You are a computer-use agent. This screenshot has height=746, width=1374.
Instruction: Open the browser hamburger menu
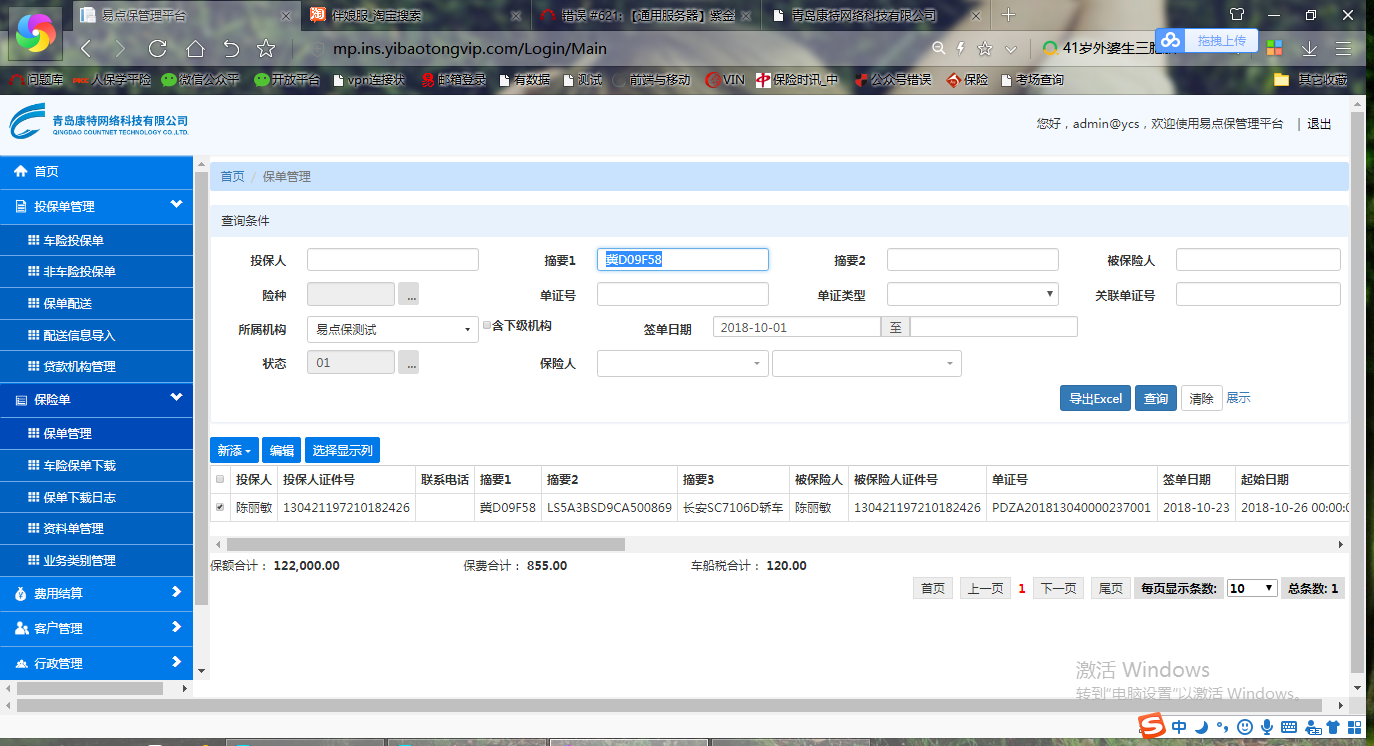pos(1343,48)
